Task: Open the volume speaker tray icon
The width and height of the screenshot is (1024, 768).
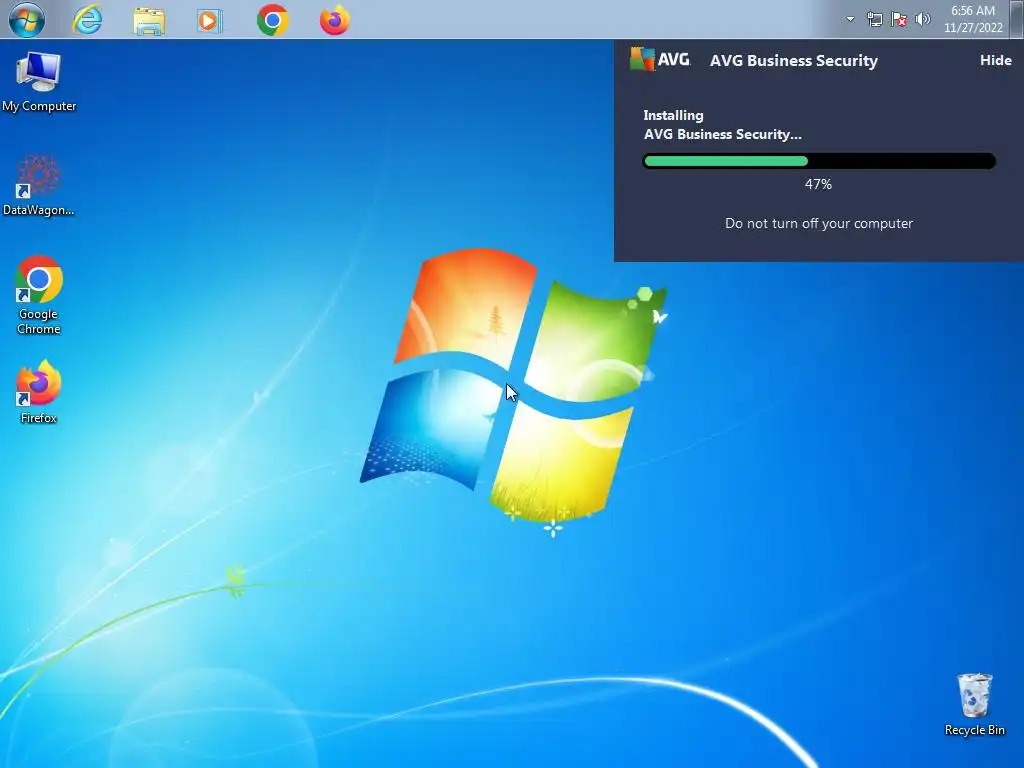Action: [923, 19]
